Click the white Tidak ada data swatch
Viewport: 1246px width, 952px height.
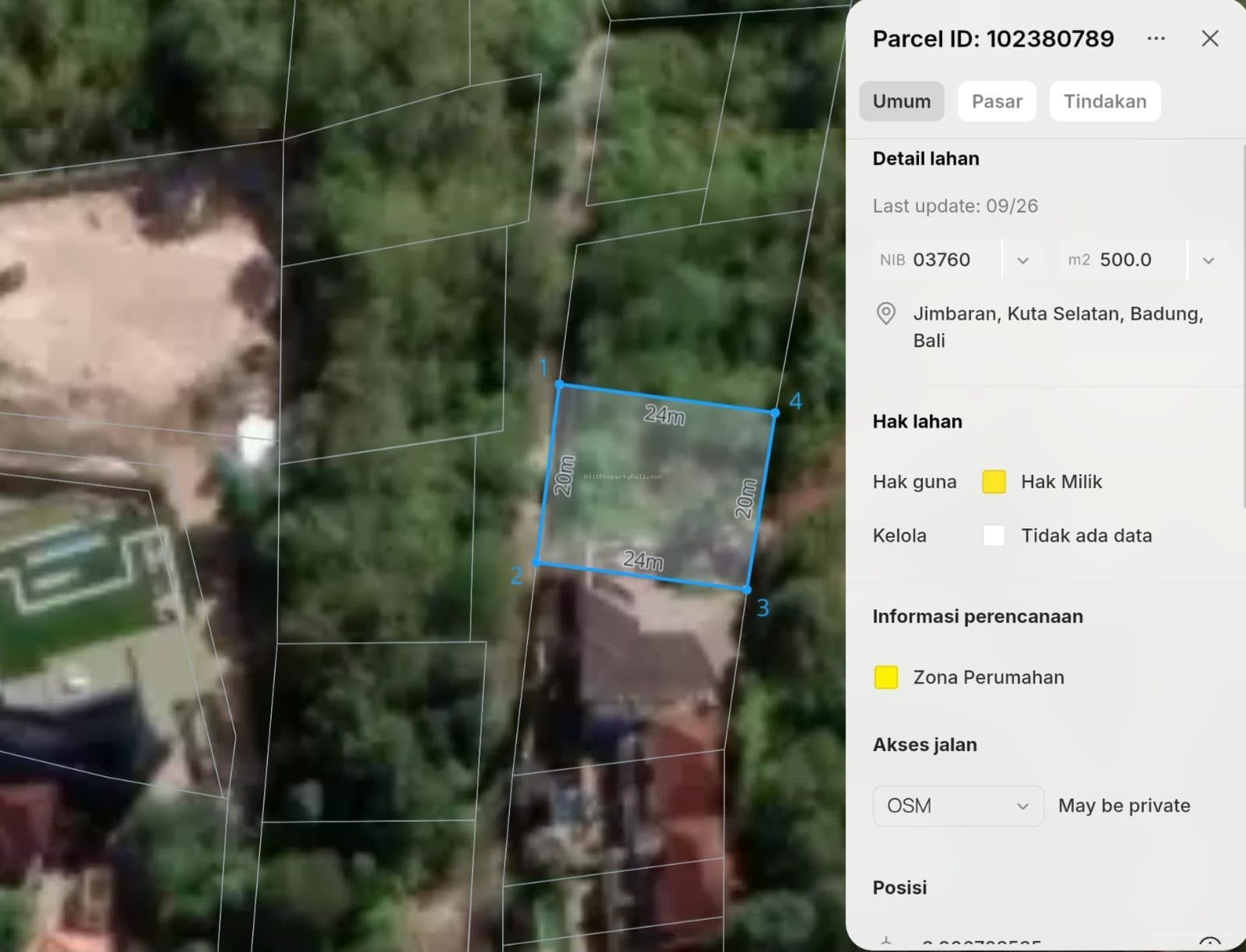994,536
